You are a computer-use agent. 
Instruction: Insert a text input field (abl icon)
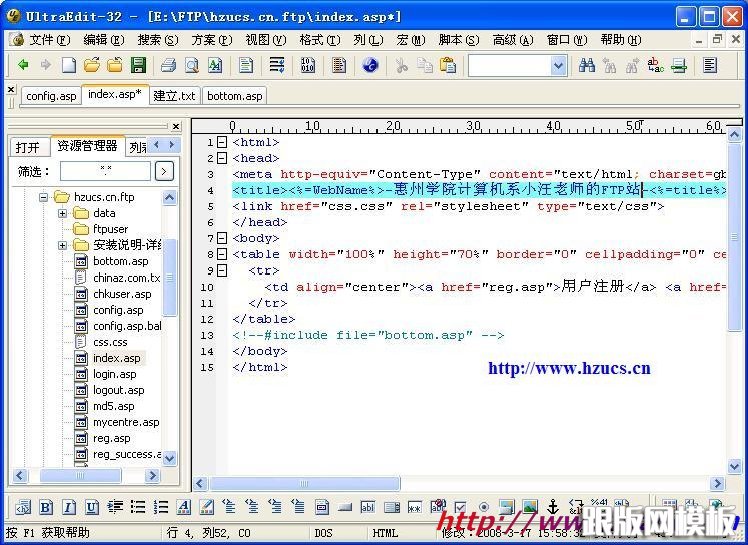tap(368, 507)
